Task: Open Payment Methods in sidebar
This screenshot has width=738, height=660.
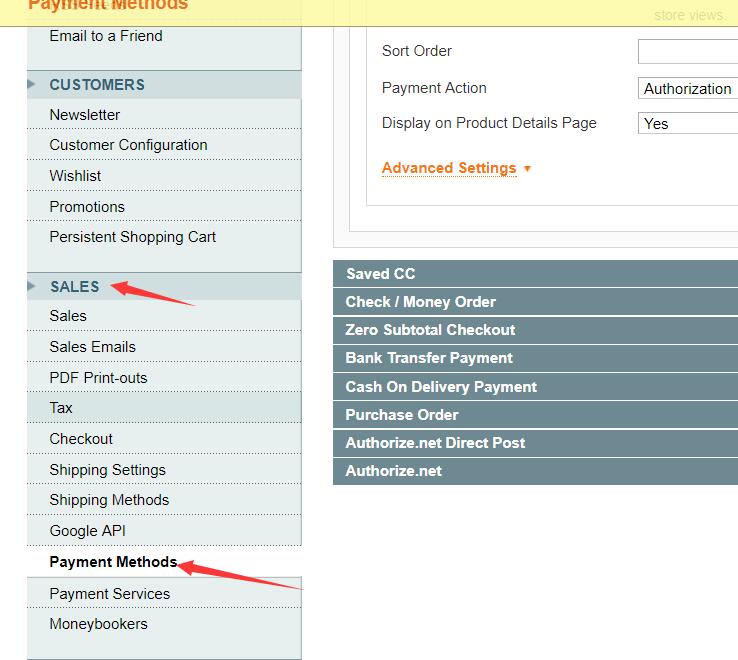Action: click(x=113, y=562)
